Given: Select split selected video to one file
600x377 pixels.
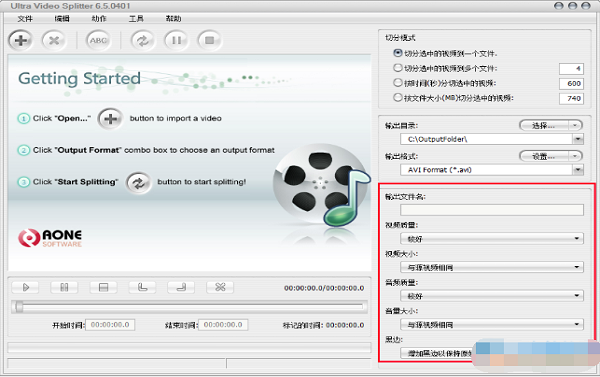Looking at the screenshot, I should point(398,53).
